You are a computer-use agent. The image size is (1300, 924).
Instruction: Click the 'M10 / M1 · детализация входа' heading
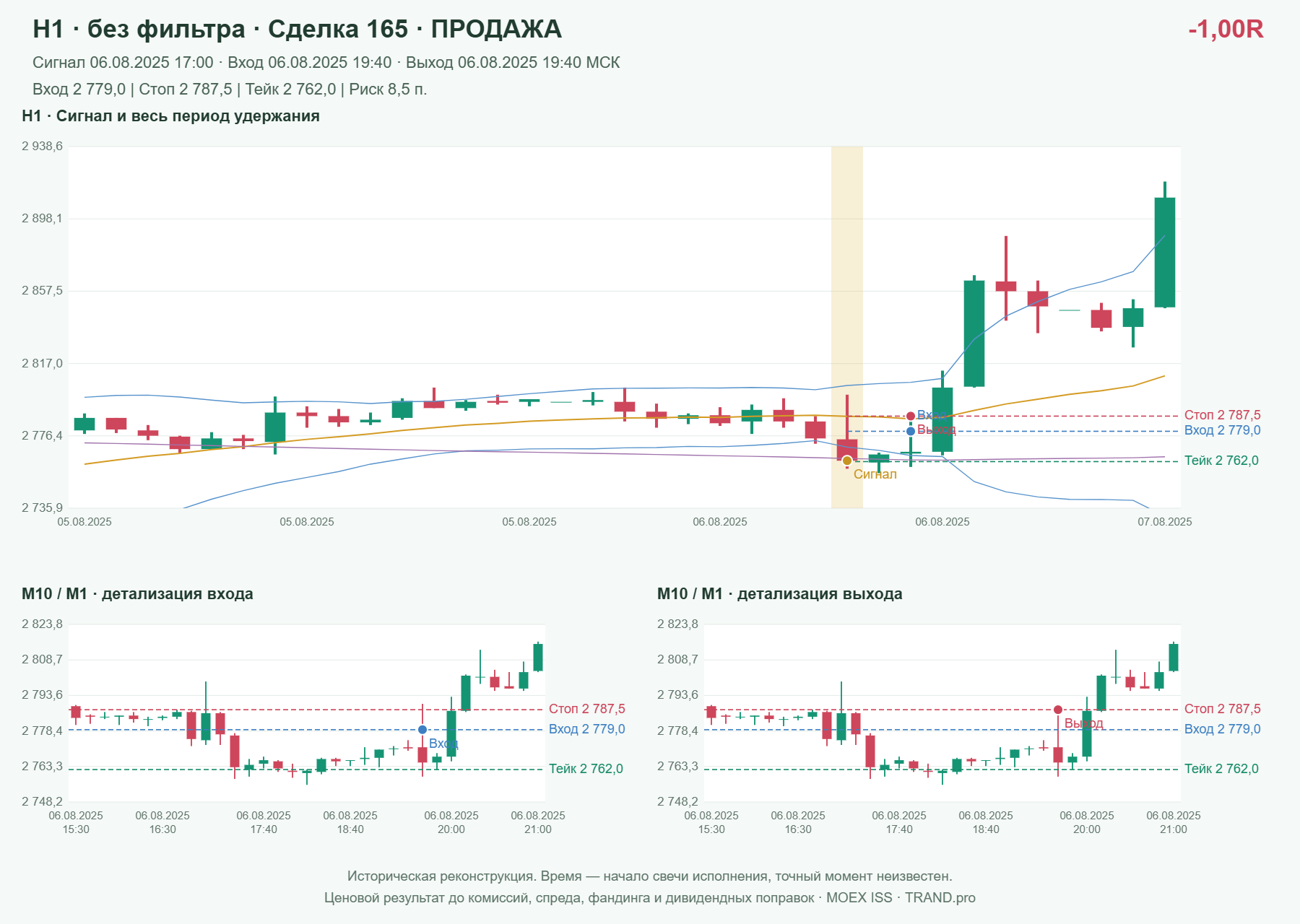click(137, 594)
